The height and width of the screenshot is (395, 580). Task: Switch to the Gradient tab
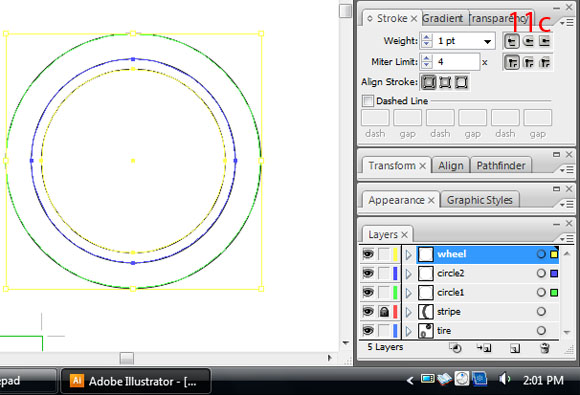(443, 18)
